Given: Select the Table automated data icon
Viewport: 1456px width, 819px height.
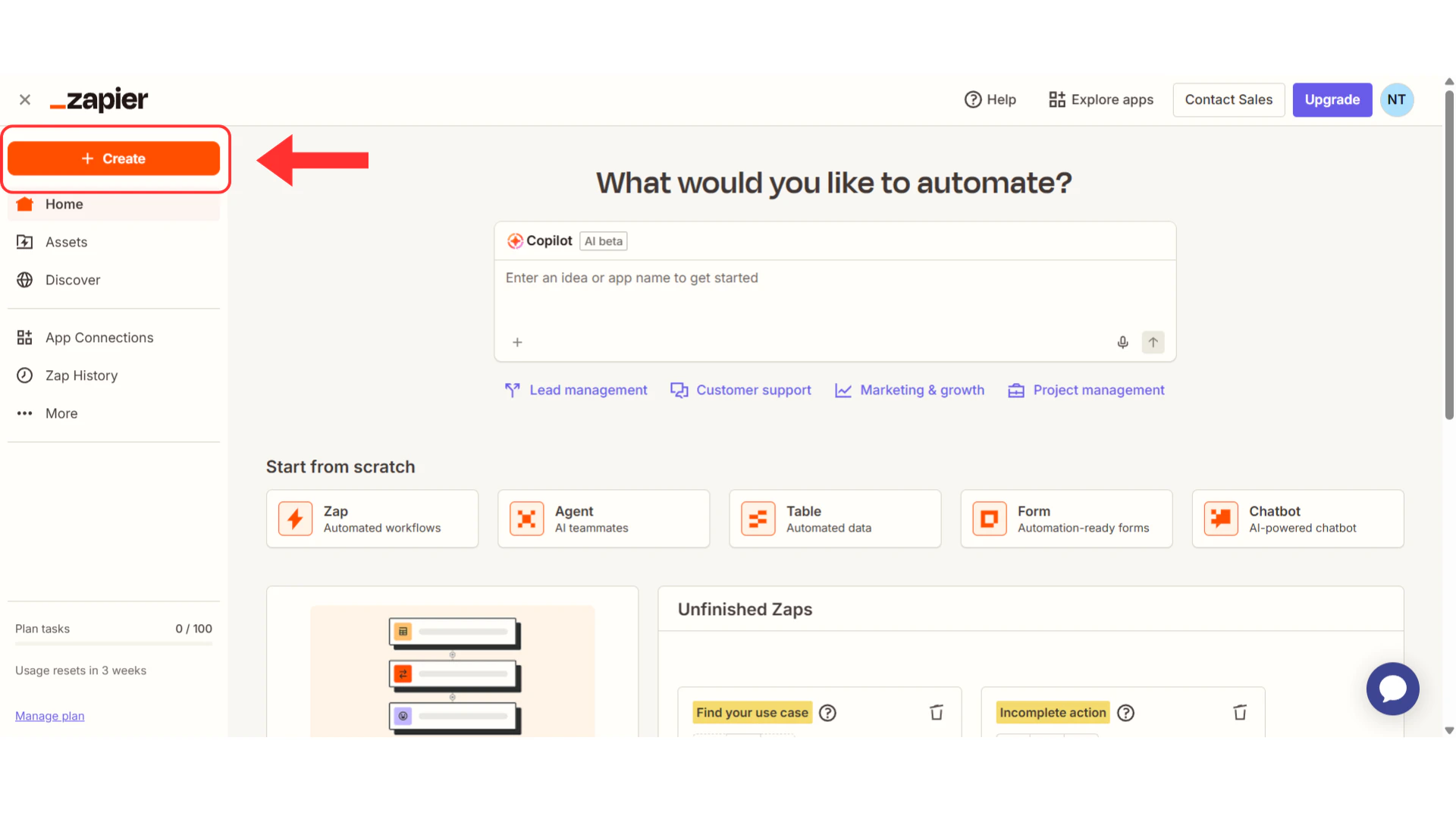Looking at the screenshot, I should 758,519.
